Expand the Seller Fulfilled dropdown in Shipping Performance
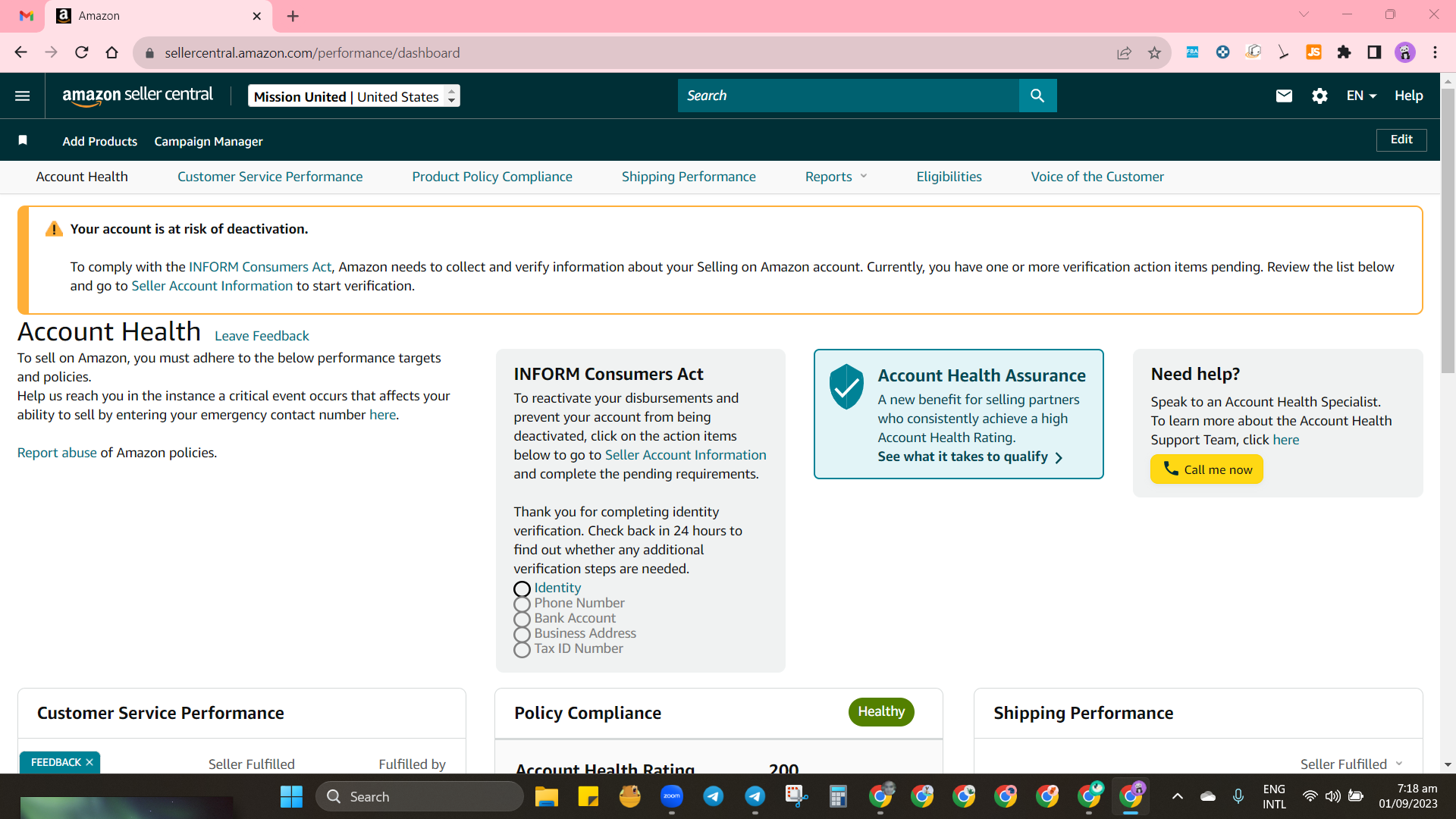The height and width of the screenshot is (819, 1456). [x=1351, y=764]
